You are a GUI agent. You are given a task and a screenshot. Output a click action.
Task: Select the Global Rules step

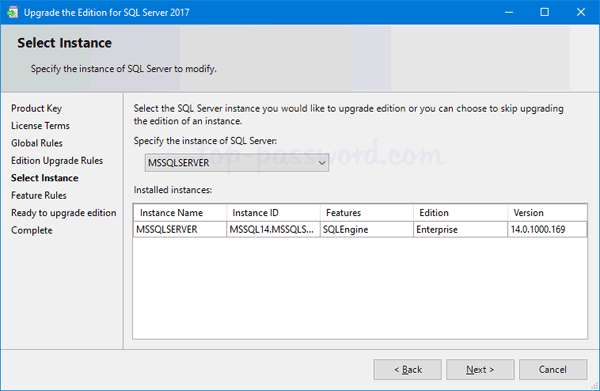37,143
